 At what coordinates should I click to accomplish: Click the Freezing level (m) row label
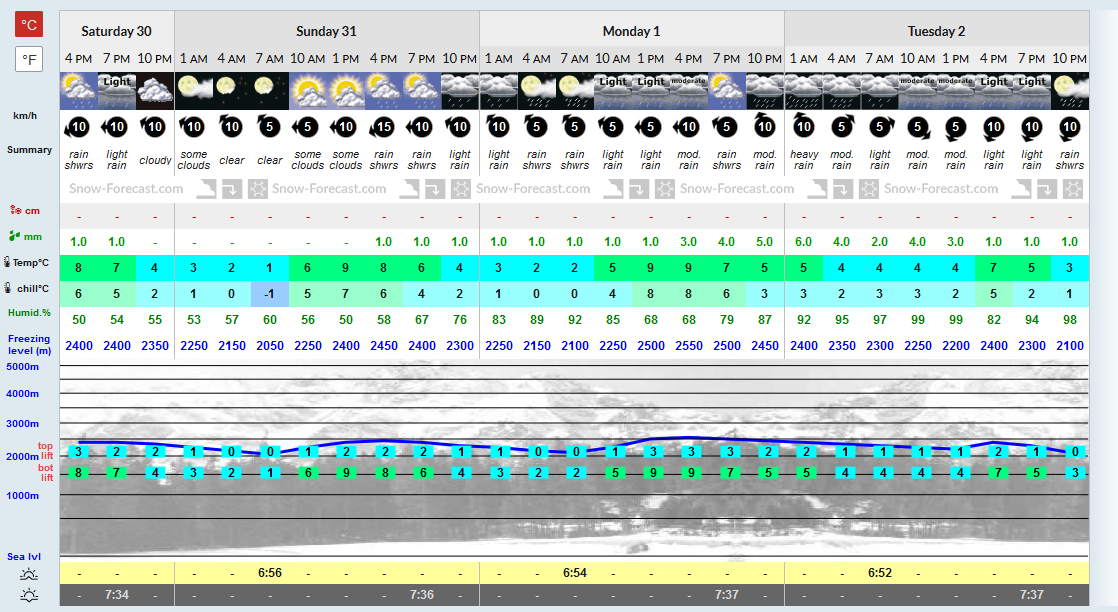29,345
